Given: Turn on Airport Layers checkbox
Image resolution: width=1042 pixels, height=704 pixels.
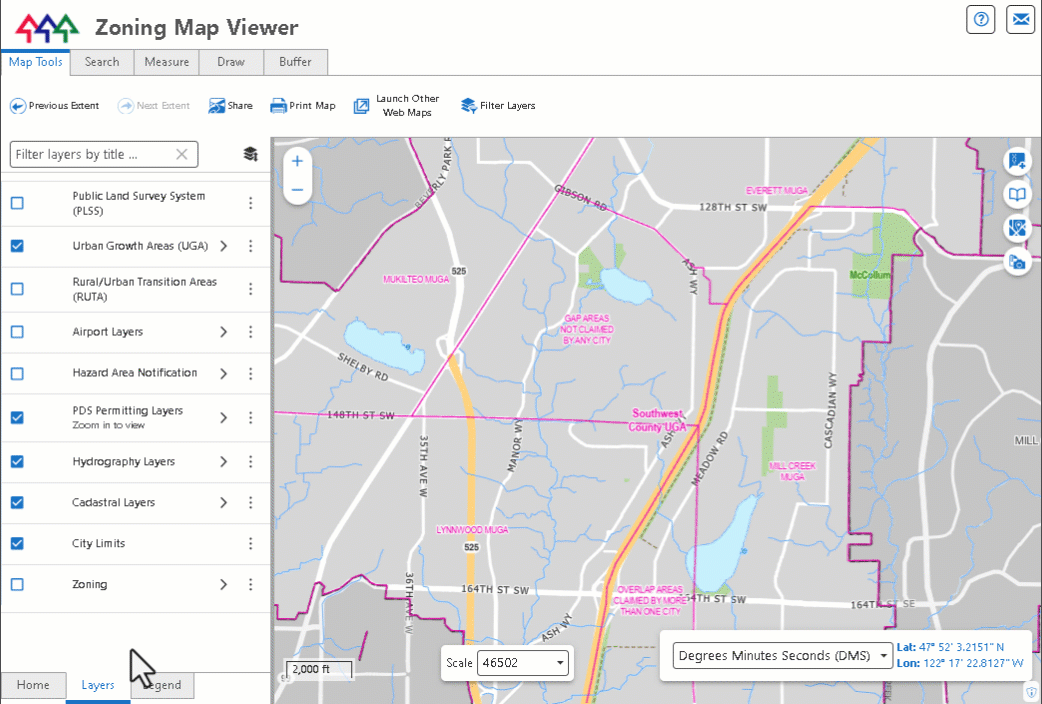Looking at the screenshot, I should click(x=17, y=332).
